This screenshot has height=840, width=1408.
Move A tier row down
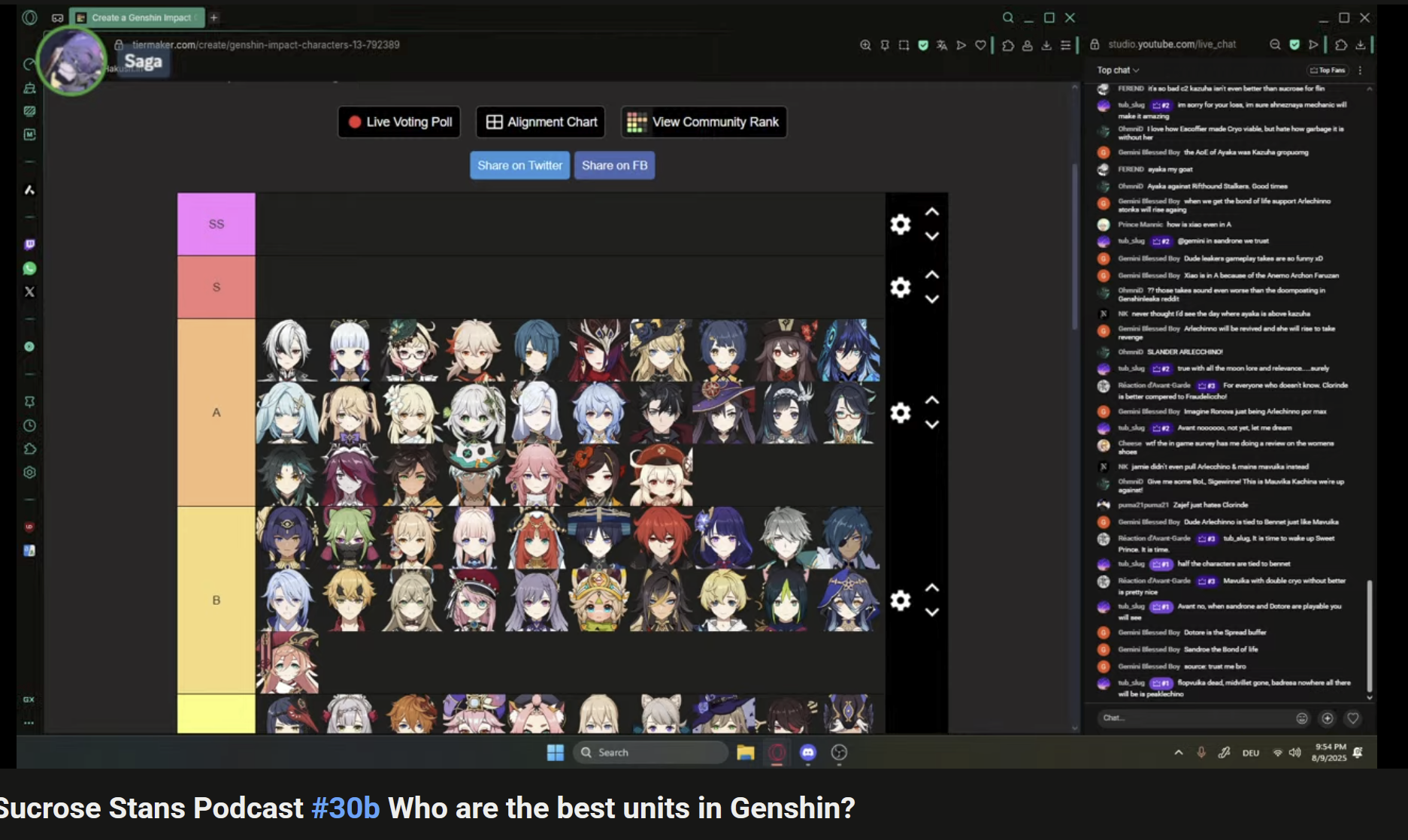pyautogui.click(x=932, y=425)
